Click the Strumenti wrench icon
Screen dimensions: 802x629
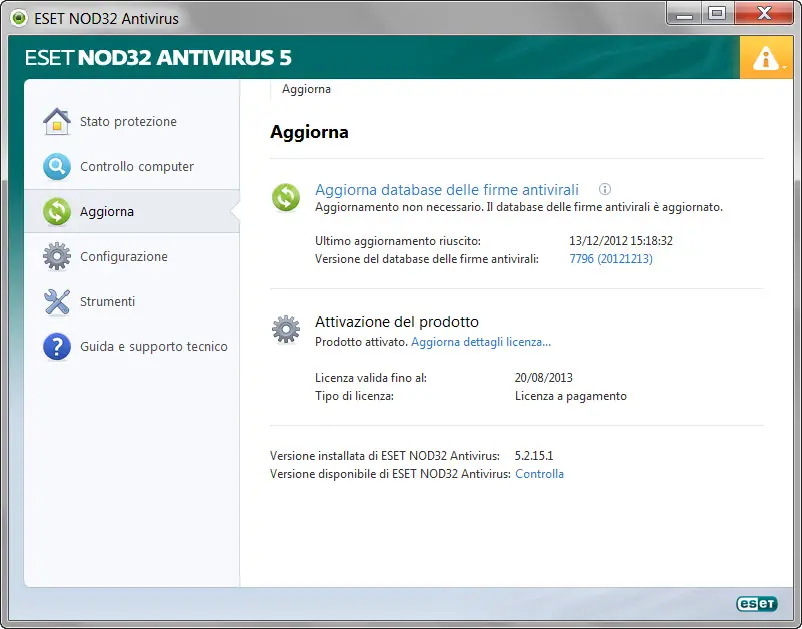(57, 301)
